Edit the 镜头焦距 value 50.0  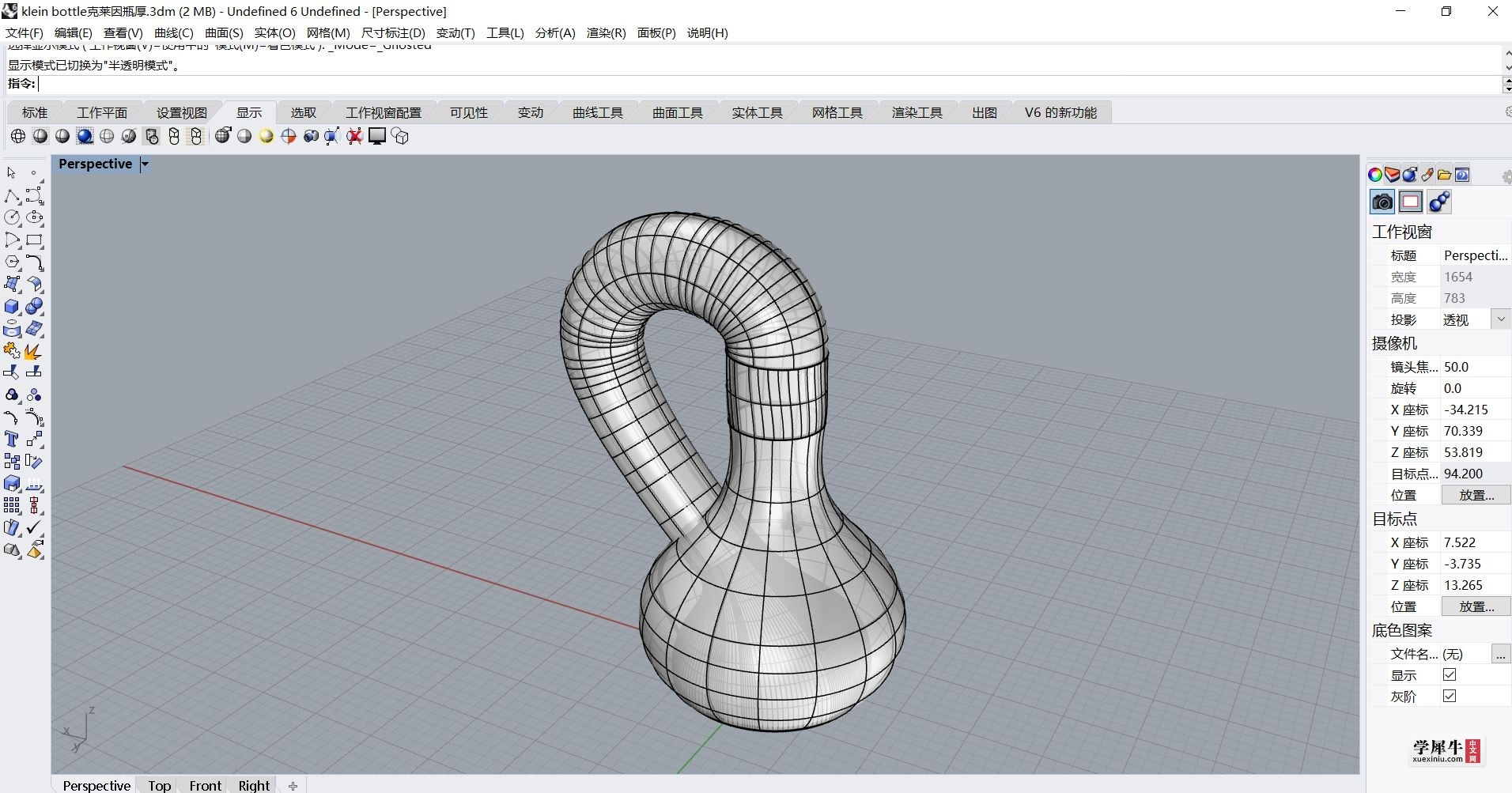click(x=1475, y=367)
